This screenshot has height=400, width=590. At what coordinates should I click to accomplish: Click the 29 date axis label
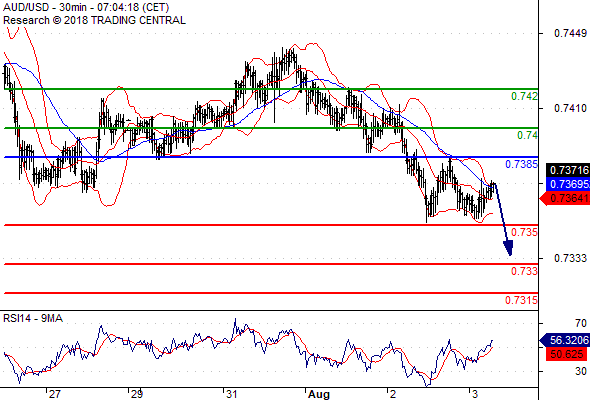pos(137,394)
